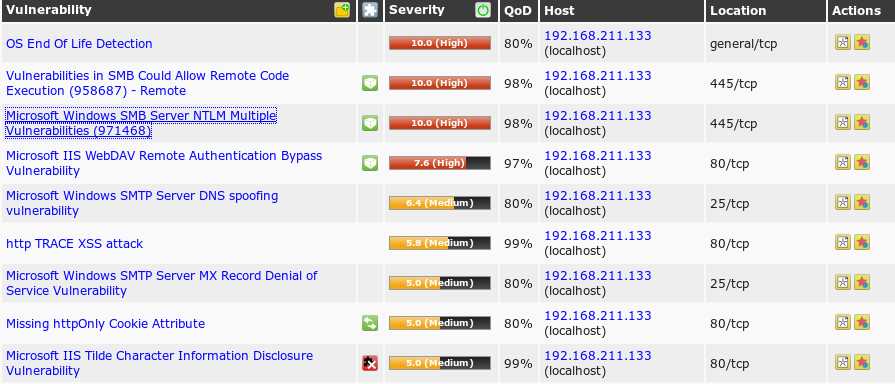Add override for SMB Remote Code Execution (958687)
Viewport: 895px width, 384px height.
pyautogui.click(x=862, y=82)
